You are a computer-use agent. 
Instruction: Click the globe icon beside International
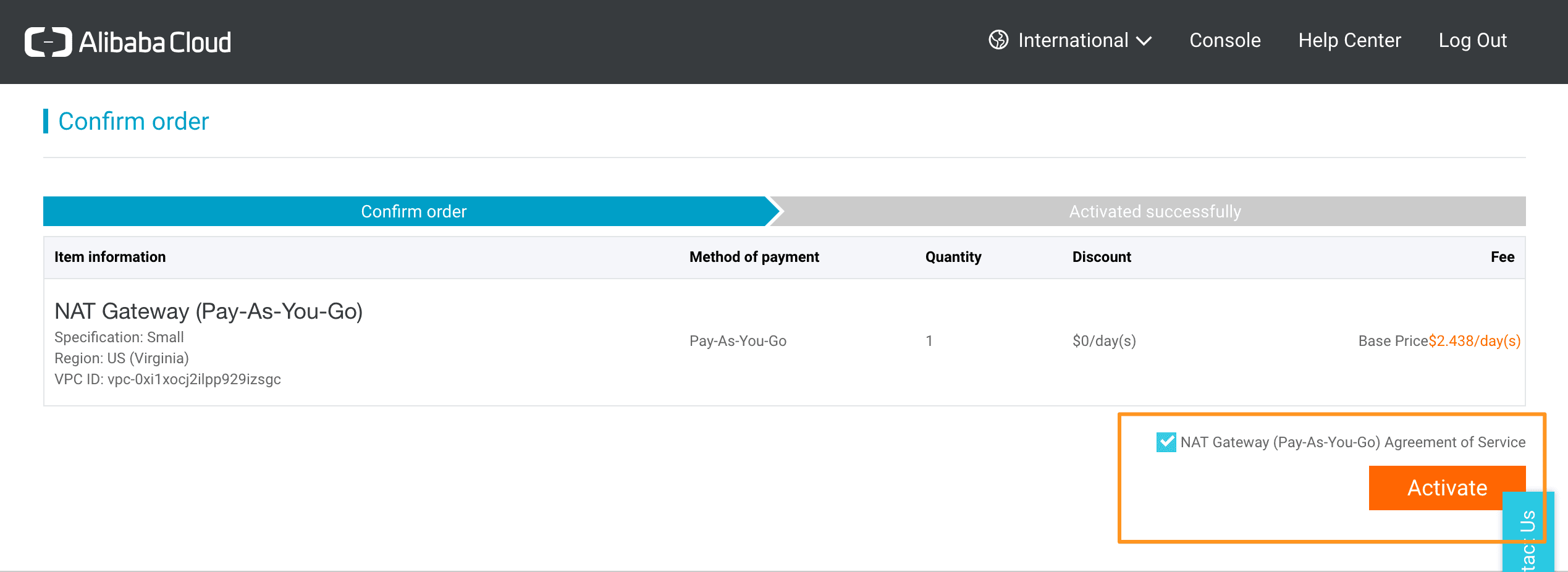coord(998,40)
